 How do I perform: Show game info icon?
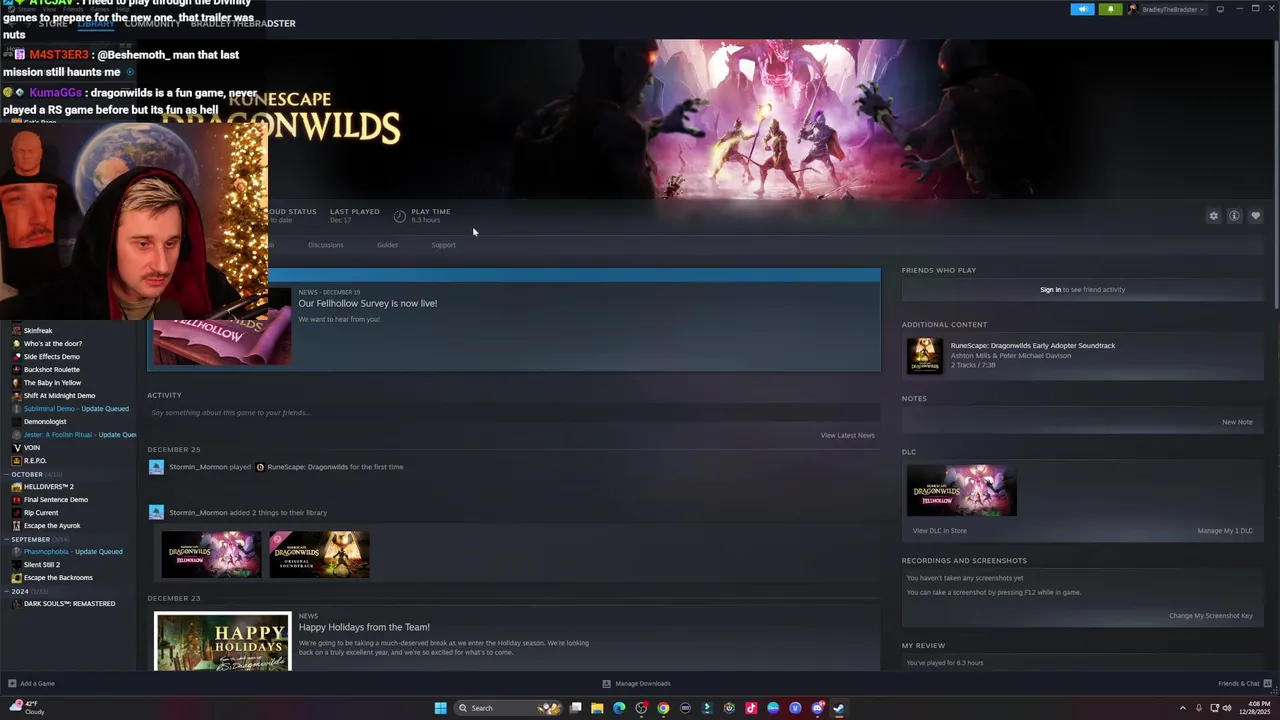(1235, 216)
